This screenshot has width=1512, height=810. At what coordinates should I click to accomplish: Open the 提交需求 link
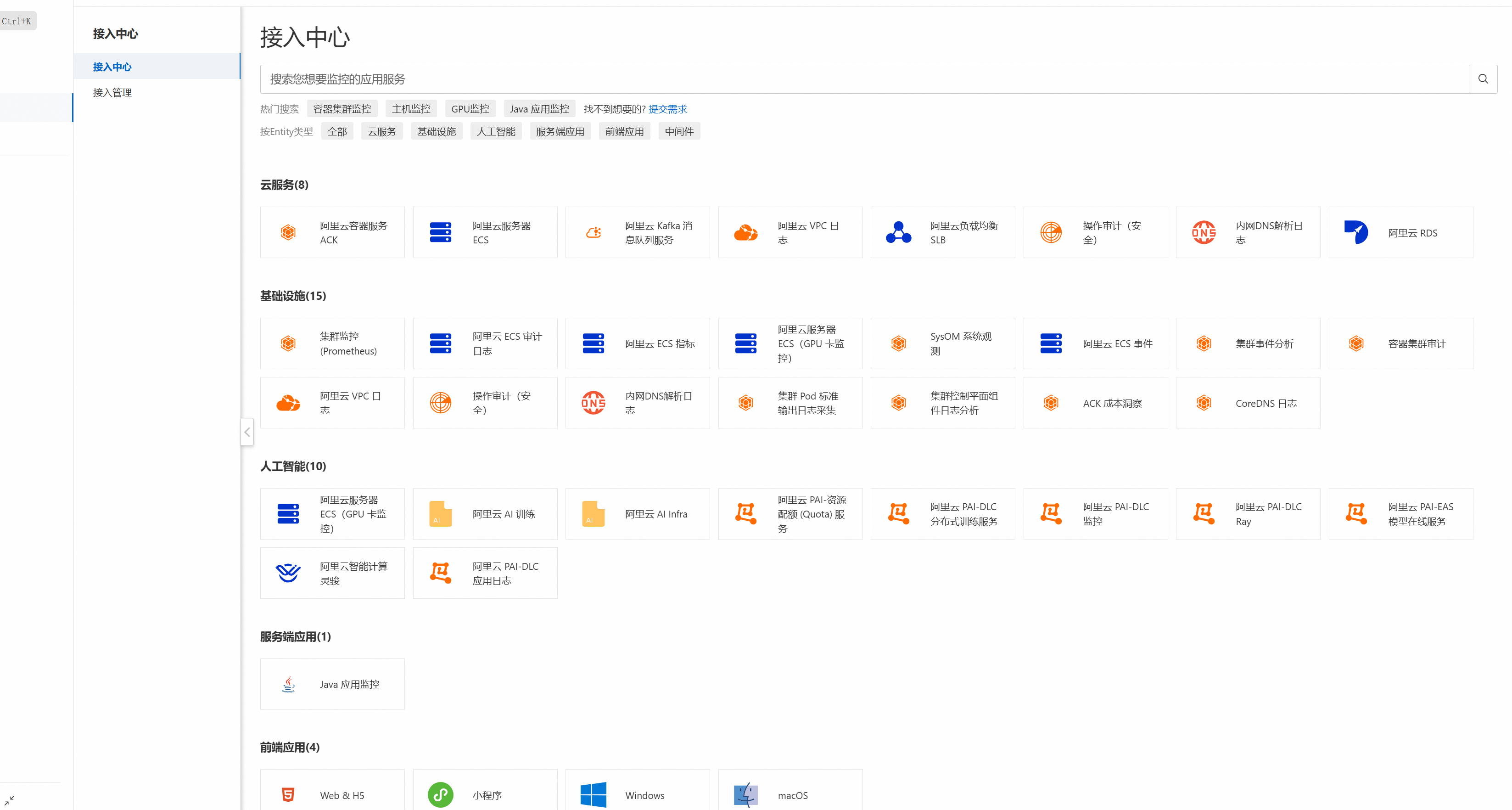tap(667, 109)
